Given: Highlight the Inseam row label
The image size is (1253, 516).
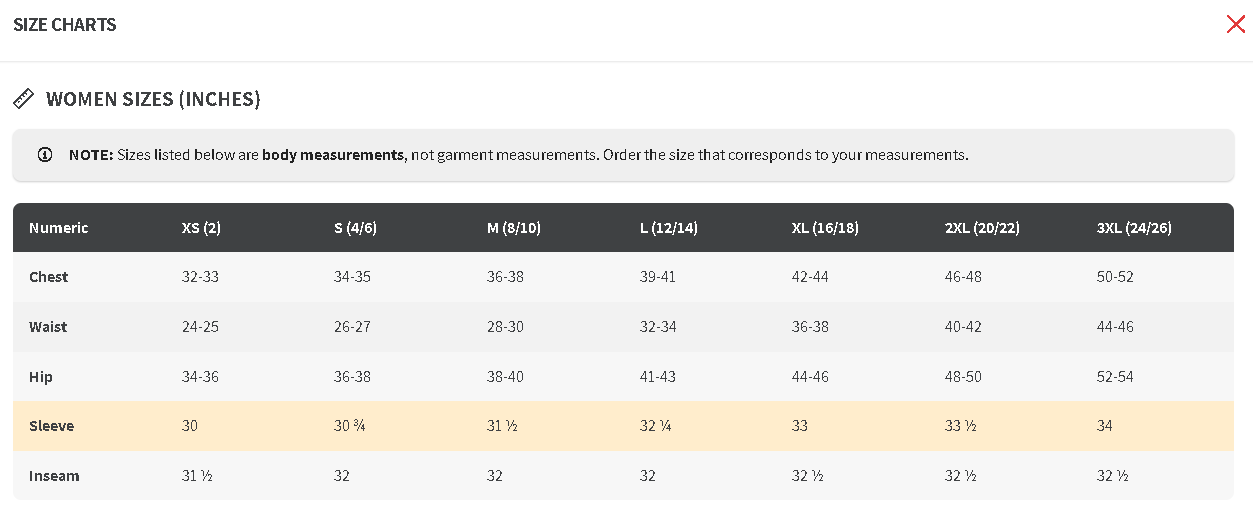Looking at the screenshot, I should point(54,476).
